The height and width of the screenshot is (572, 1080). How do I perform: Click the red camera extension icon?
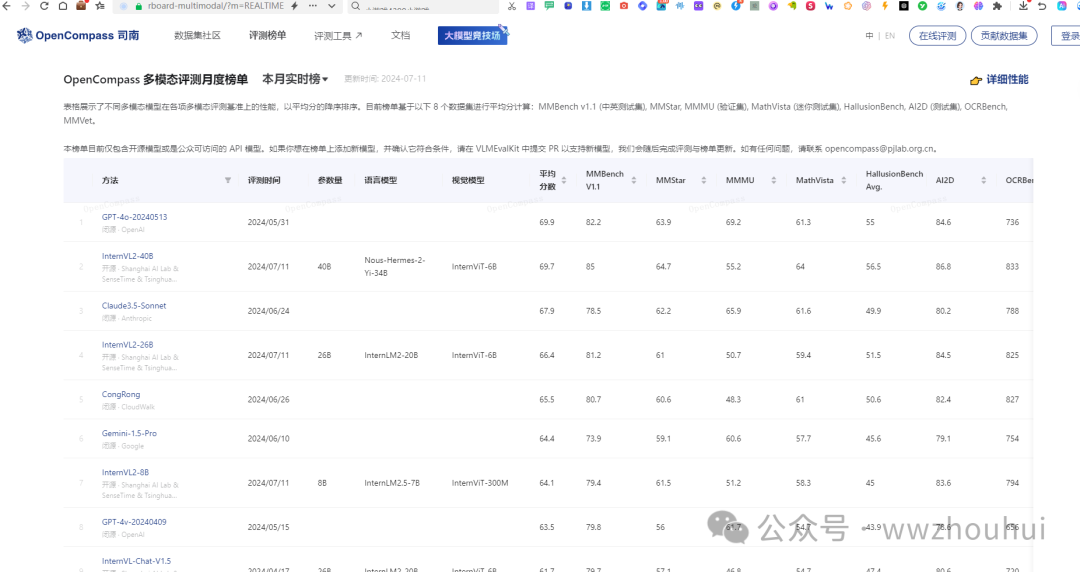(x=623, y=6)
